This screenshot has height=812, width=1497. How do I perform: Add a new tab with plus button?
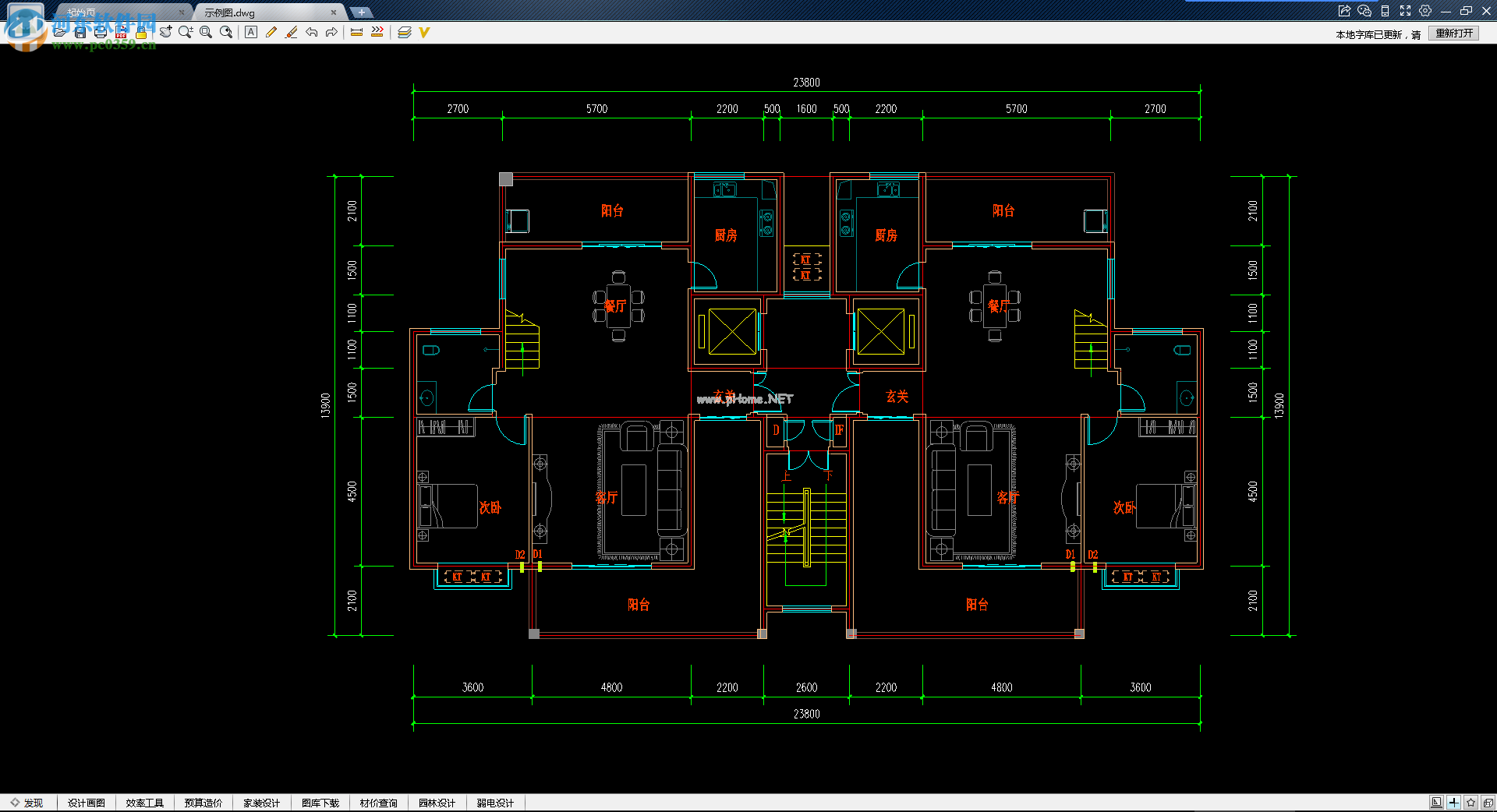[x=362, y=12]
